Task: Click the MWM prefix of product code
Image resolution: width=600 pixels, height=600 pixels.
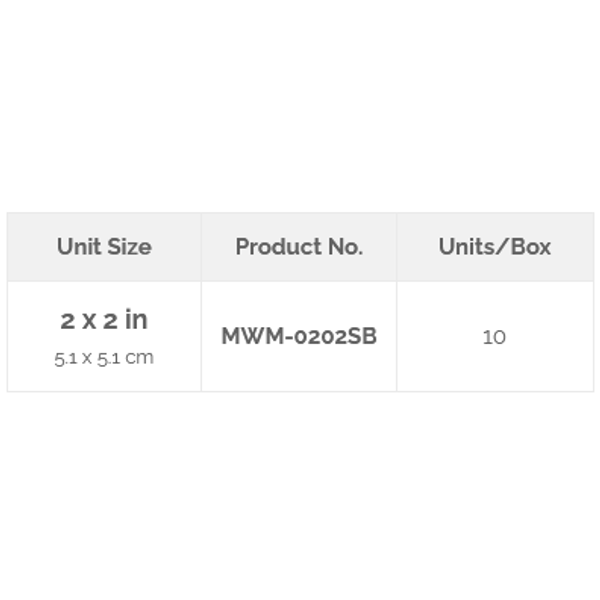Action: pyautogui.click(x=253, y=336)
